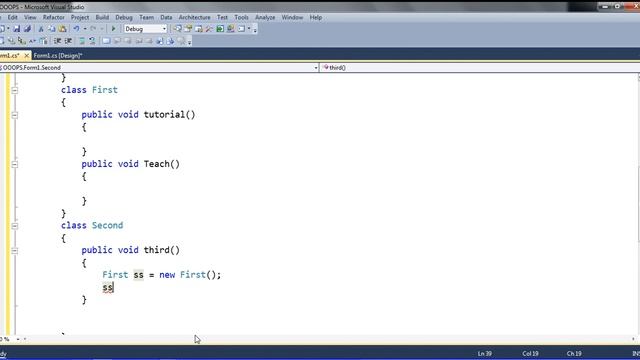Viewport: 640px width, 360px height.
Task: Open the Build menu
Action: point(102,17)
